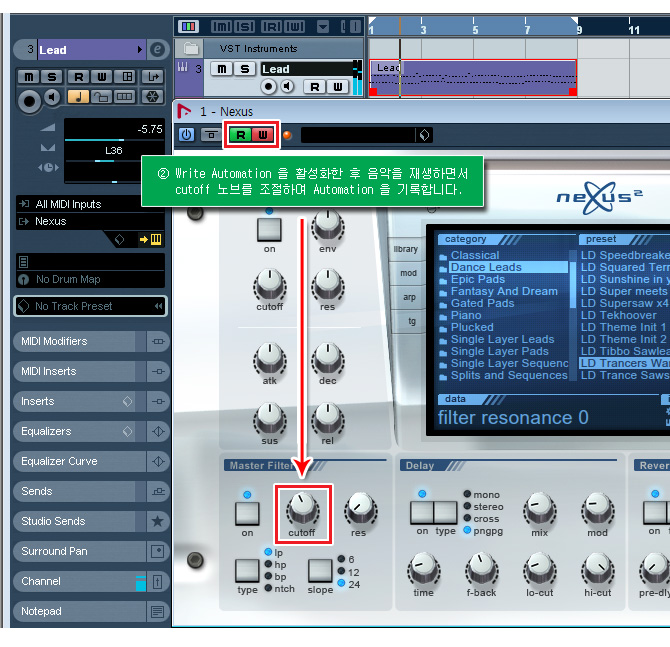Click the Delay hi-cut knob
The height and width of the screenshot is (647, 670).
[598, 569]
